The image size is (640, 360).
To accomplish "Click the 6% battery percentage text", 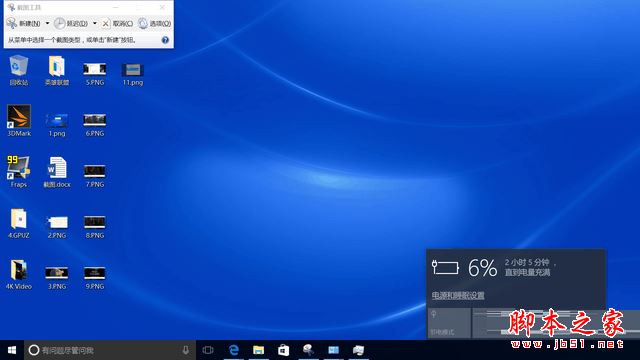I will pos(482,268).
